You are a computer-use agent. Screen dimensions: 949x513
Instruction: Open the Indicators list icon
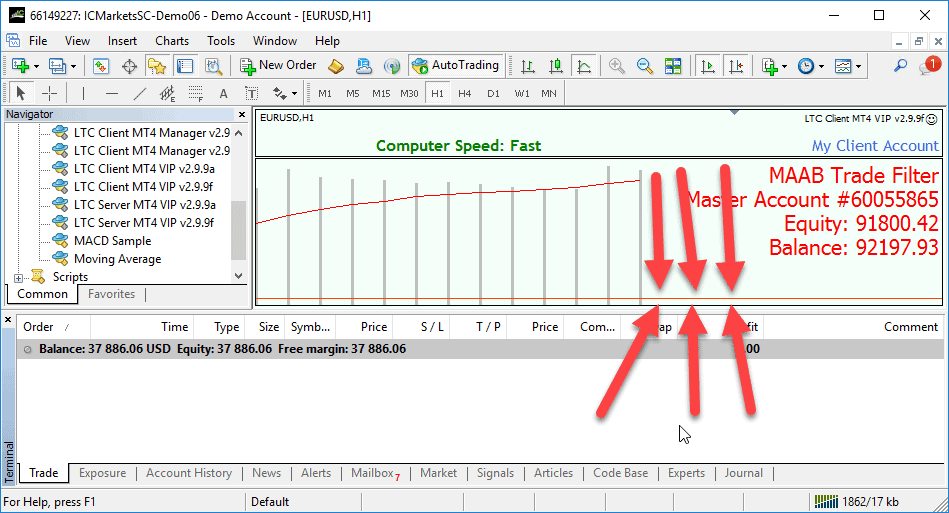(770, 66)
